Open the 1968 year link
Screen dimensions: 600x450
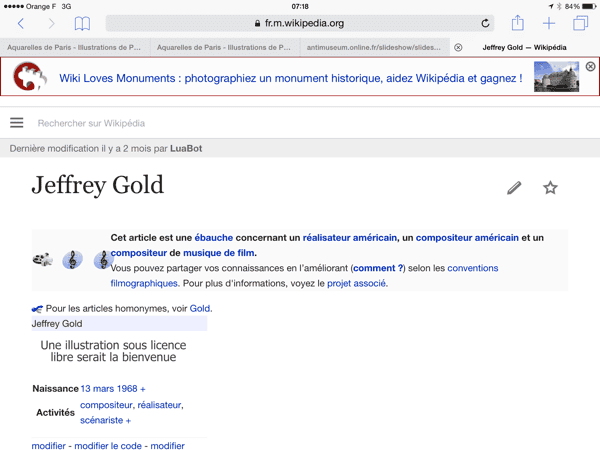[127, 389]
